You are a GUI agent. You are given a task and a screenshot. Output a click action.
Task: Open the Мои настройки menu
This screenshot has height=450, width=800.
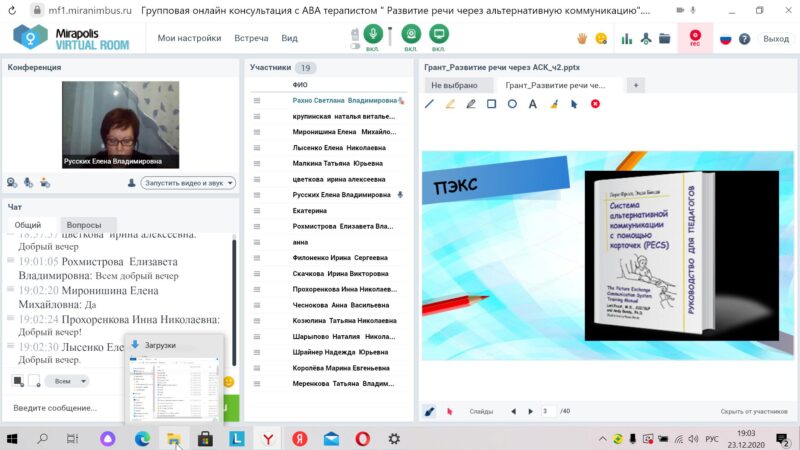pos(189,38)
